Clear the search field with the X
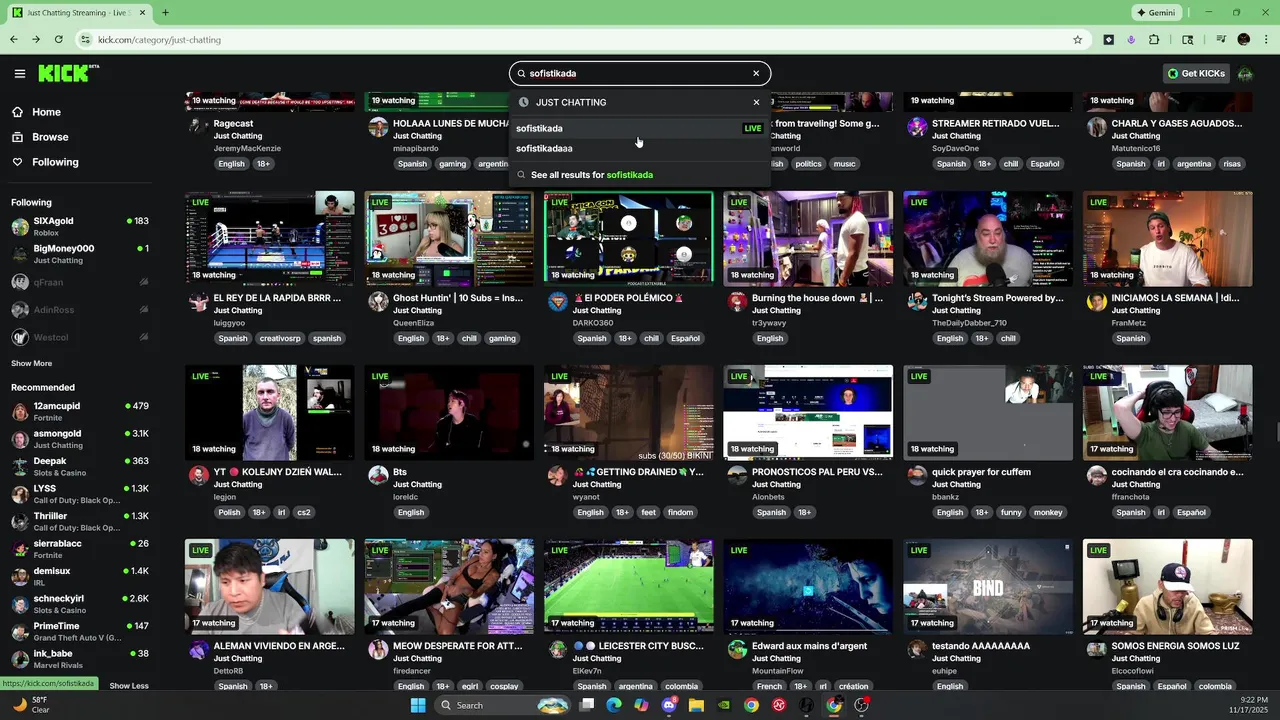This screenshot has width=1280, height=720. [x=756, y=73]
